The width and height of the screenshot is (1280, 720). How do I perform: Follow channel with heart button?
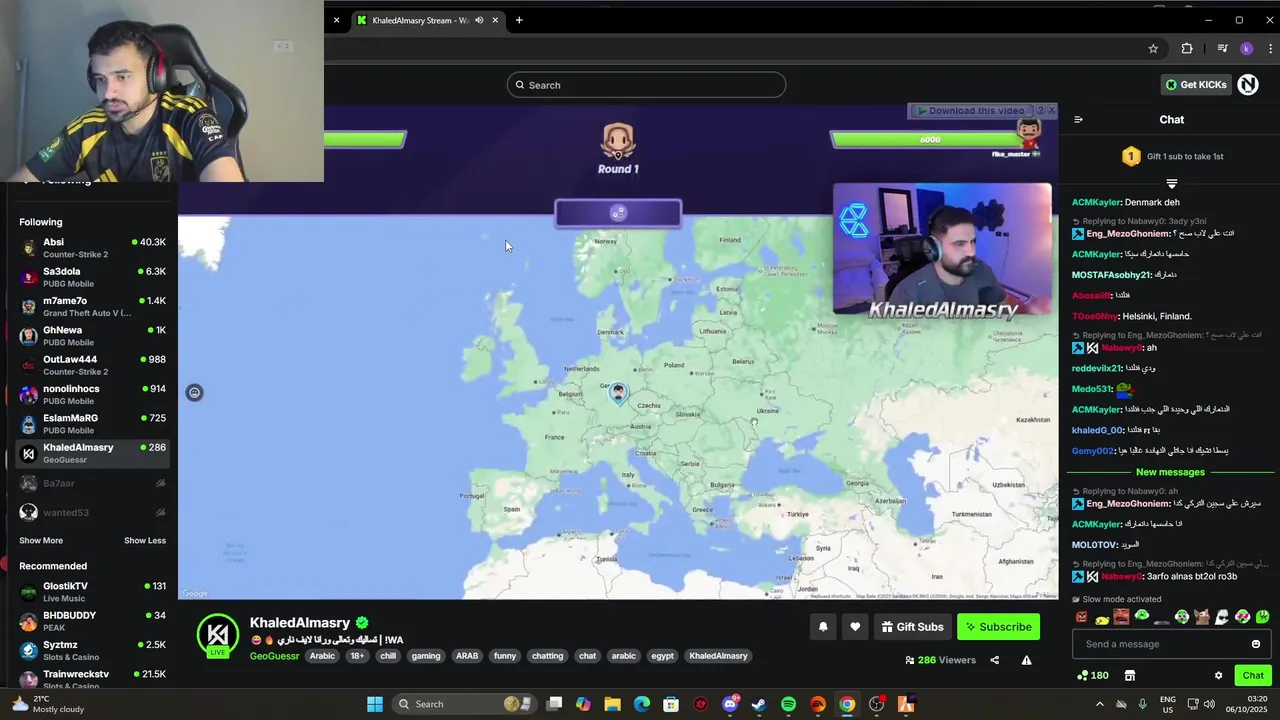coord(855,627)
